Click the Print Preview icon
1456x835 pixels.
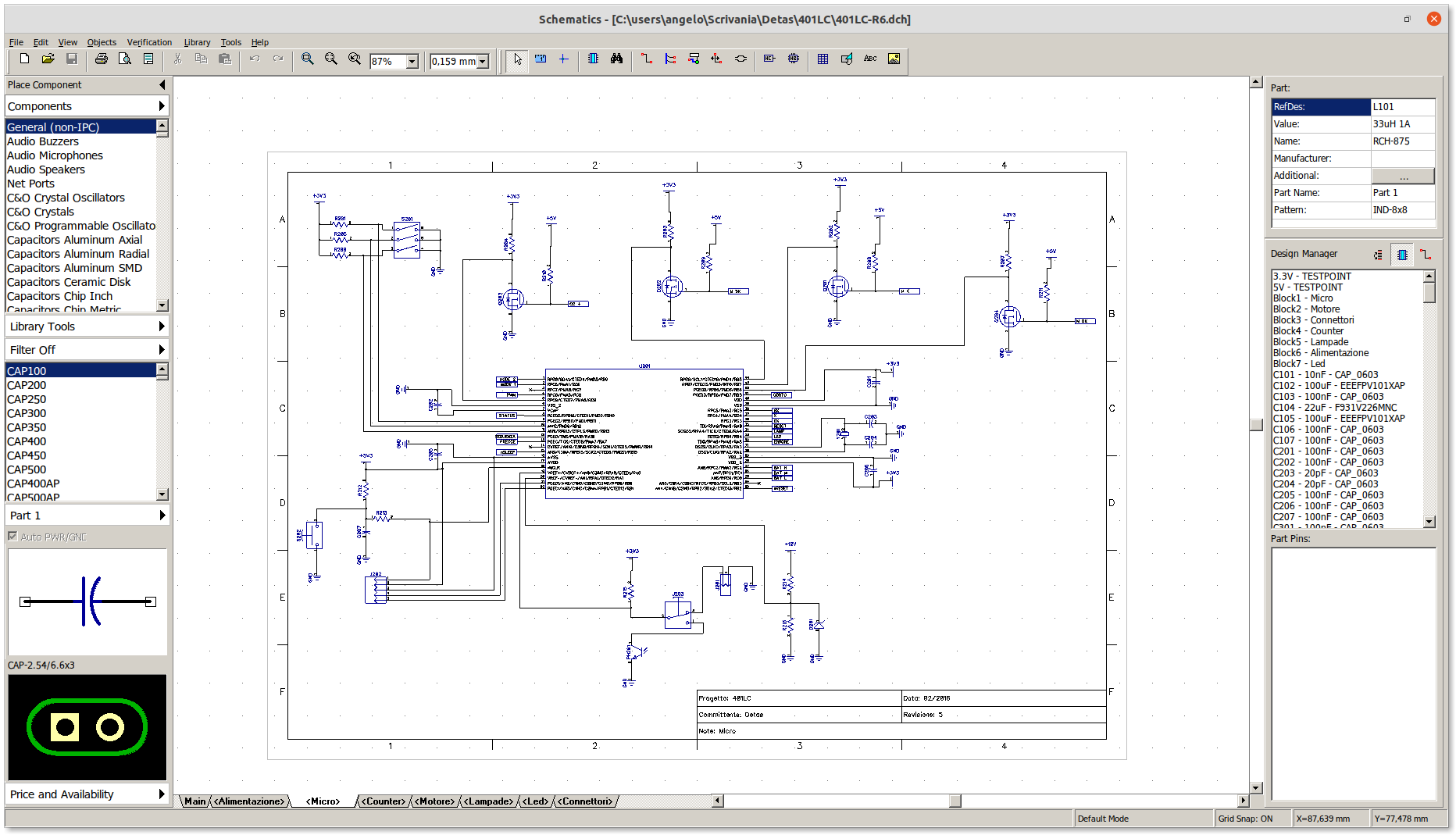click(x=124, y=59)
